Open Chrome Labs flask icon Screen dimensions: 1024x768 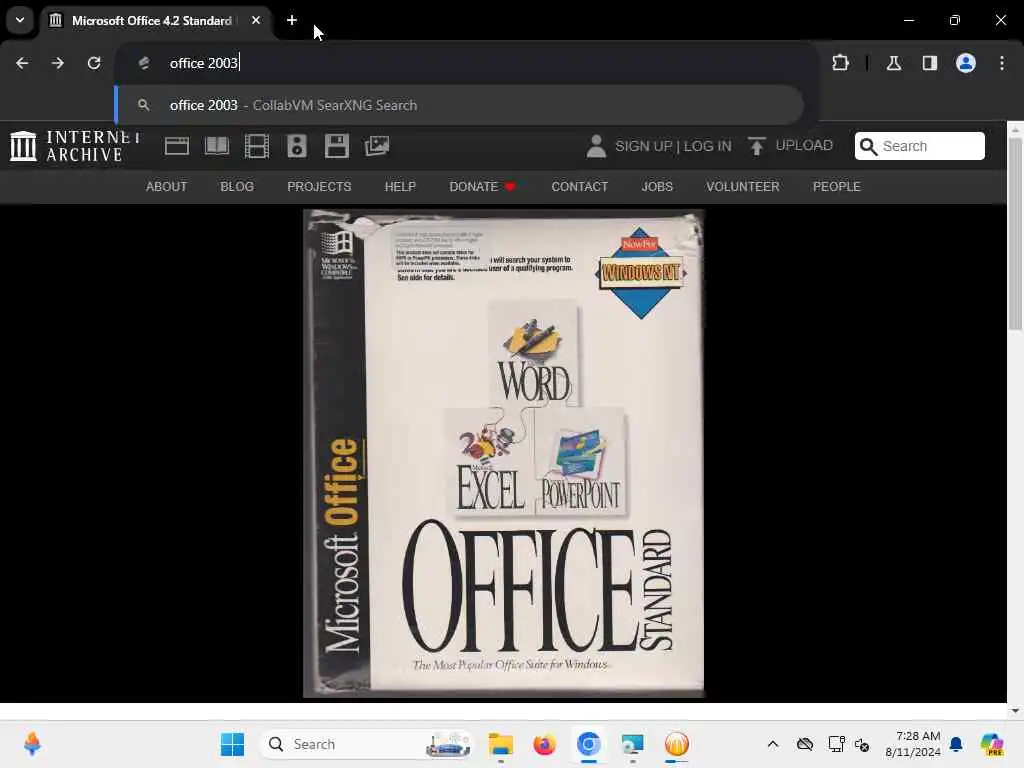point(894,63)
